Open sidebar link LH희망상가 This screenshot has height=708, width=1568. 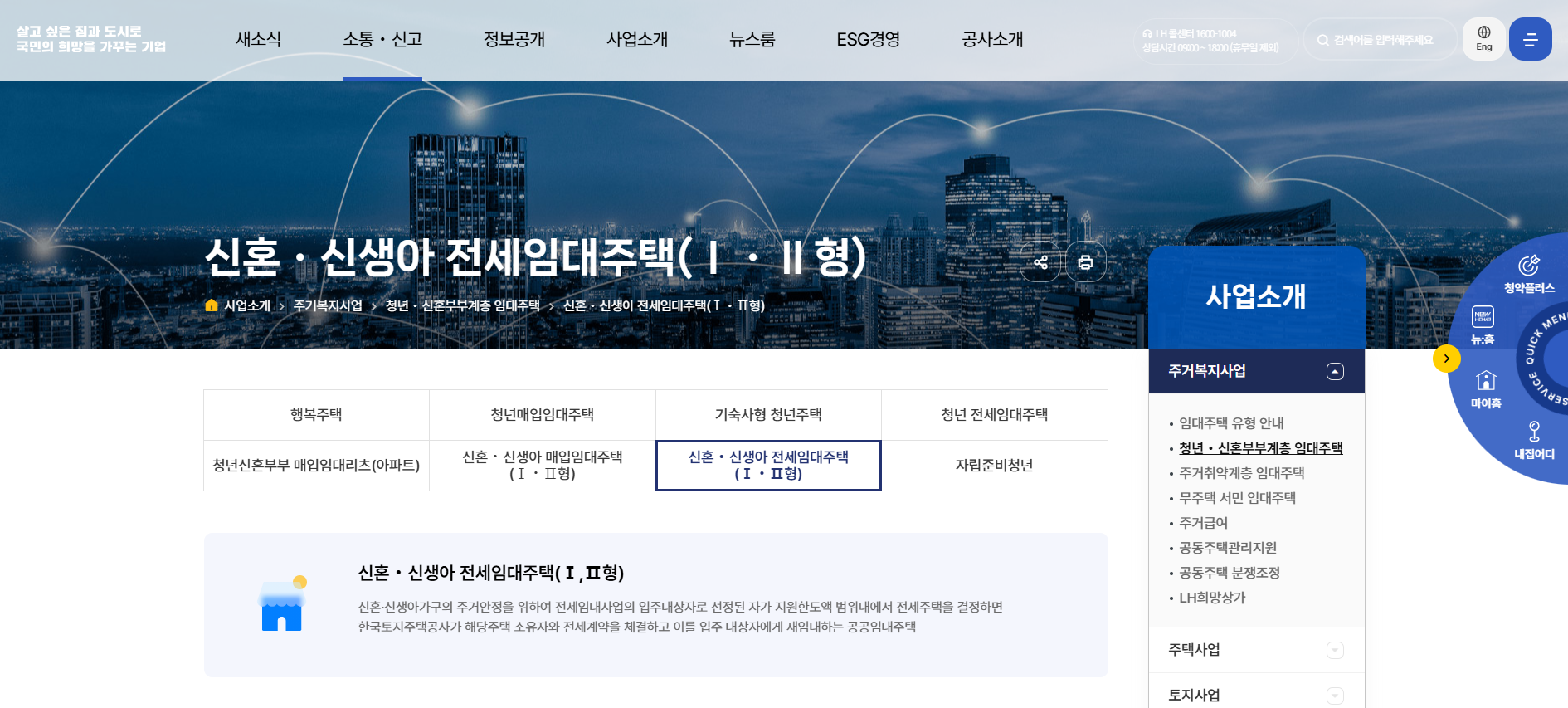click(1212, 598)
